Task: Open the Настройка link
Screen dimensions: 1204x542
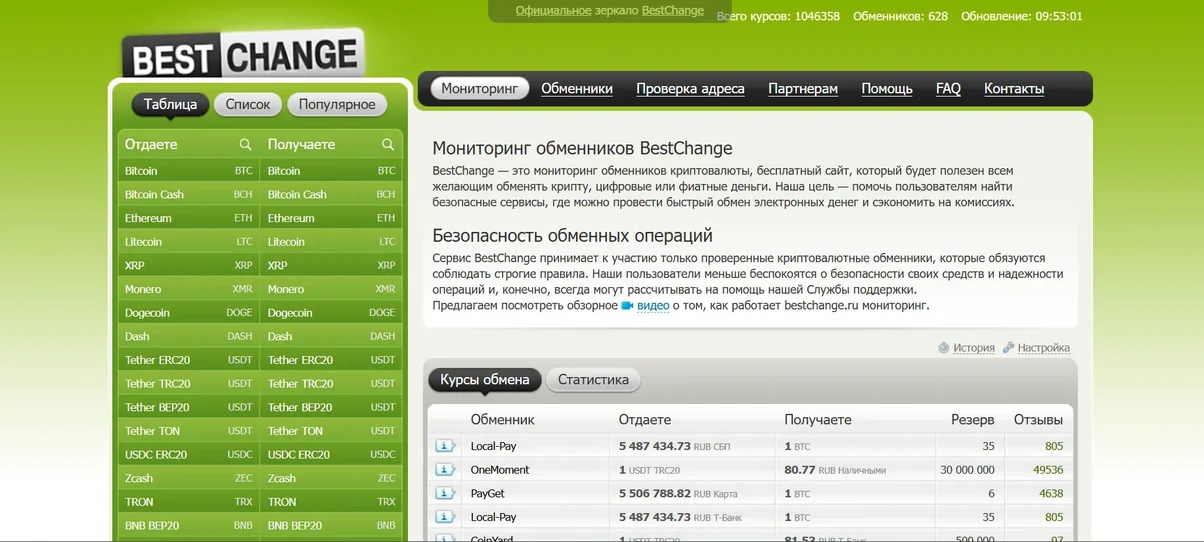Action: 1044,348
